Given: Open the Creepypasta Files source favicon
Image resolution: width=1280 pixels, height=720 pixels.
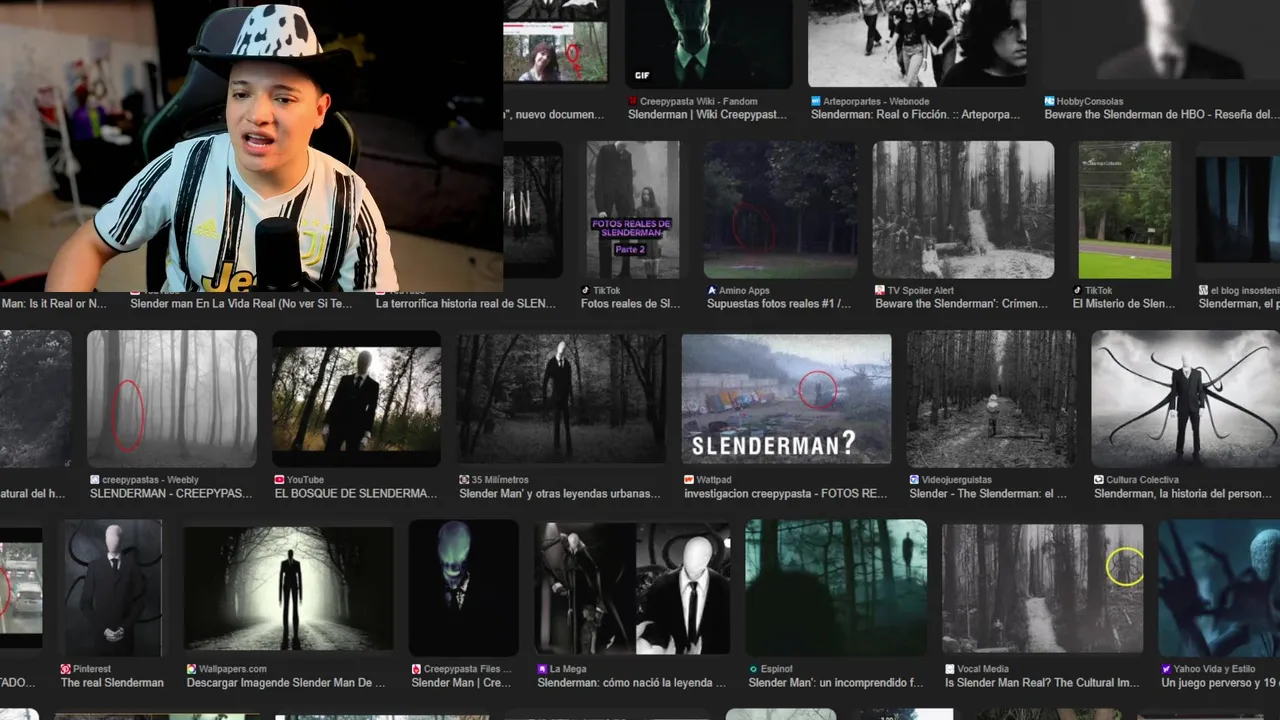Looking at the screenshot, I should [416, 669].
